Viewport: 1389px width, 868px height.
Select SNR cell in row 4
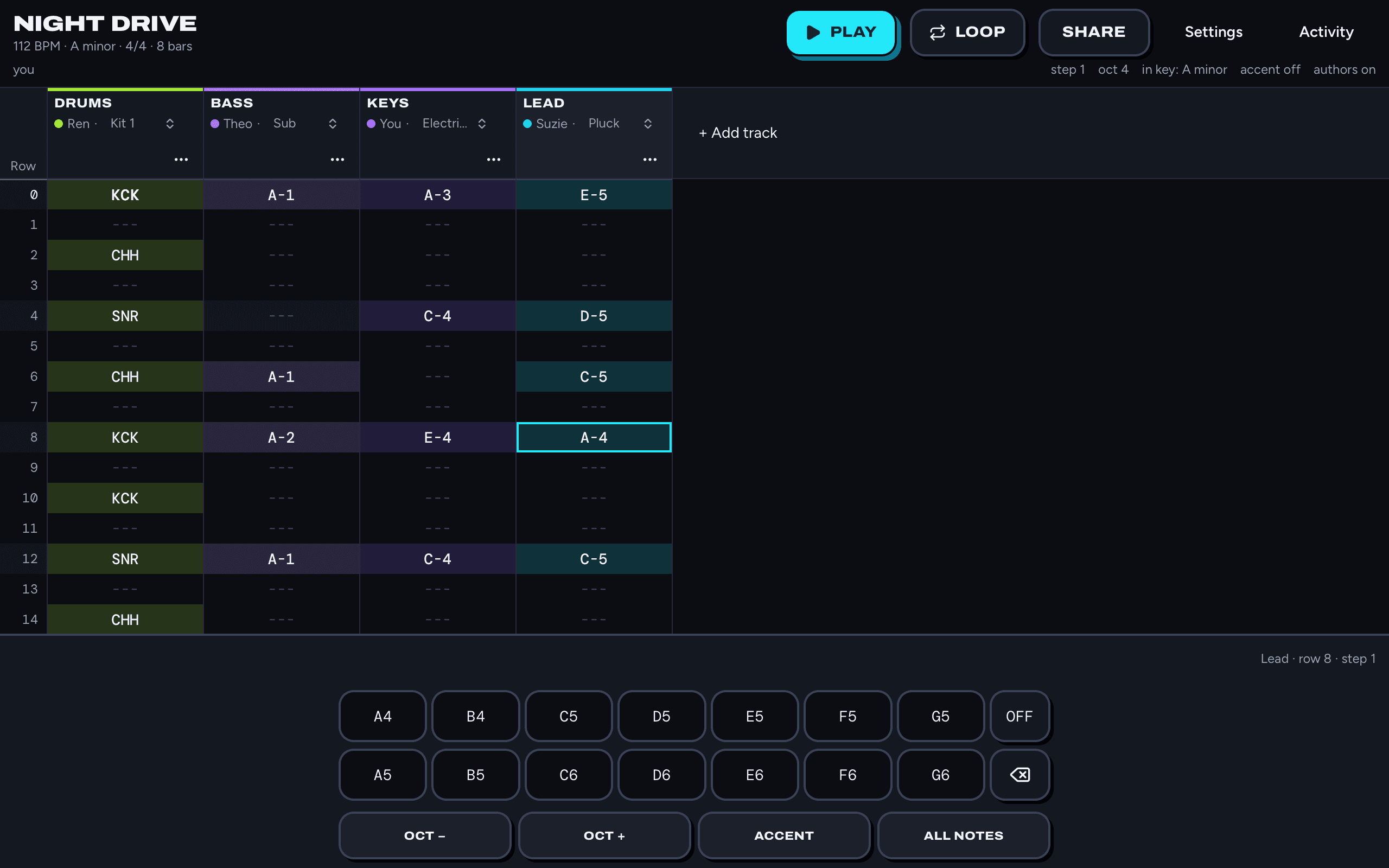(x=125, y=316)
